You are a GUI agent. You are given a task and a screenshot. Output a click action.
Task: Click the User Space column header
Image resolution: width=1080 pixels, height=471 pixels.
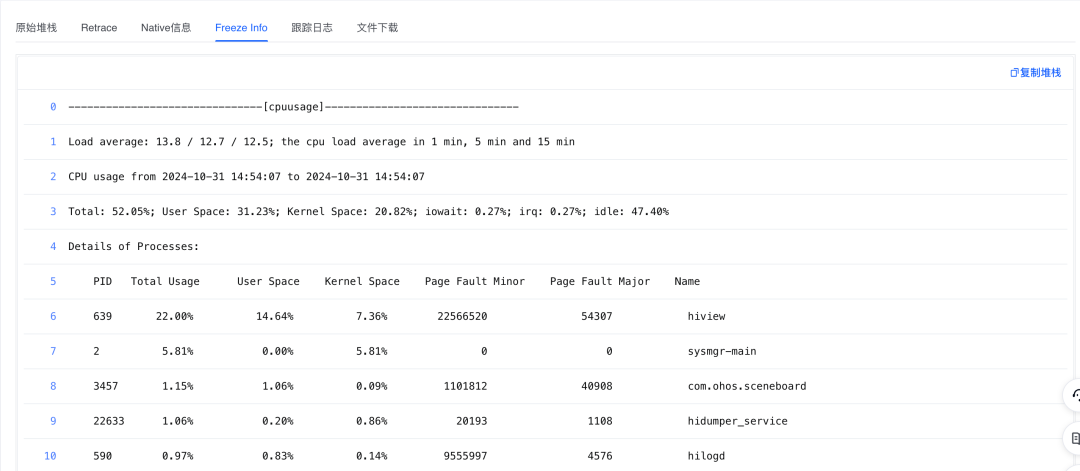[x=269, y=281]
